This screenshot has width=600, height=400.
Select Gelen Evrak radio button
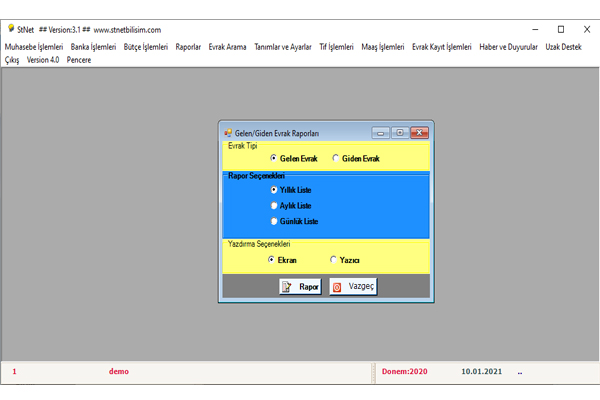tap(274, 158)
